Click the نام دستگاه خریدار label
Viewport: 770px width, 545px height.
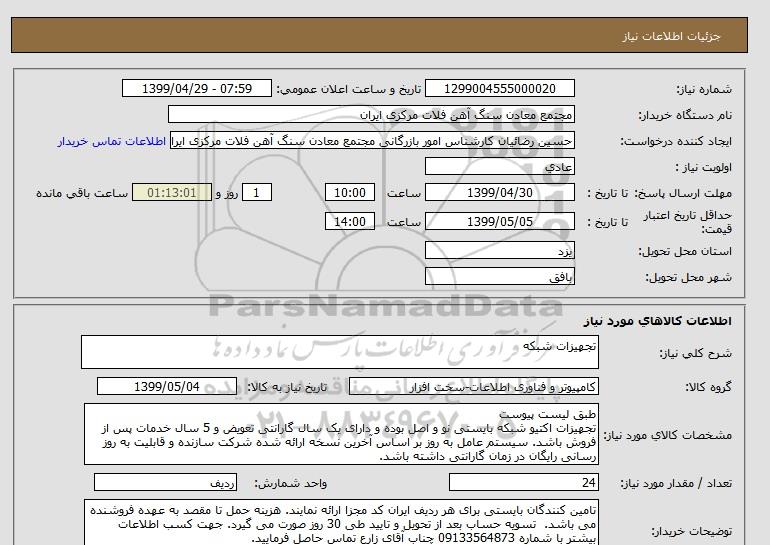tap(685, 115)
